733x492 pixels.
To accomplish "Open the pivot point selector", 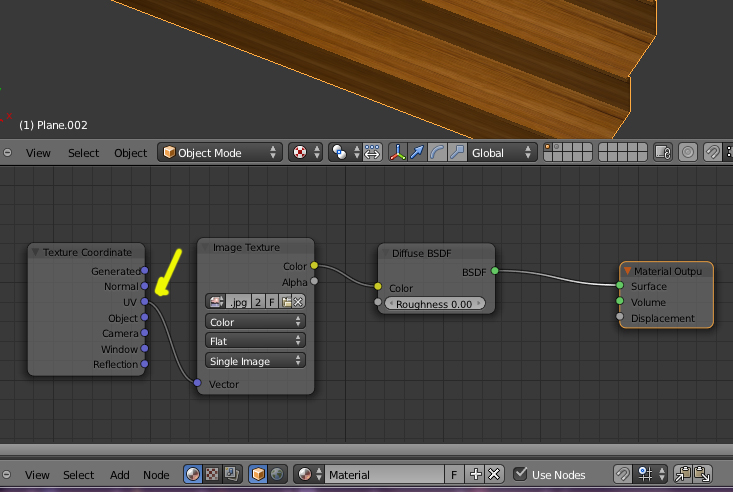I will (345, 152).
